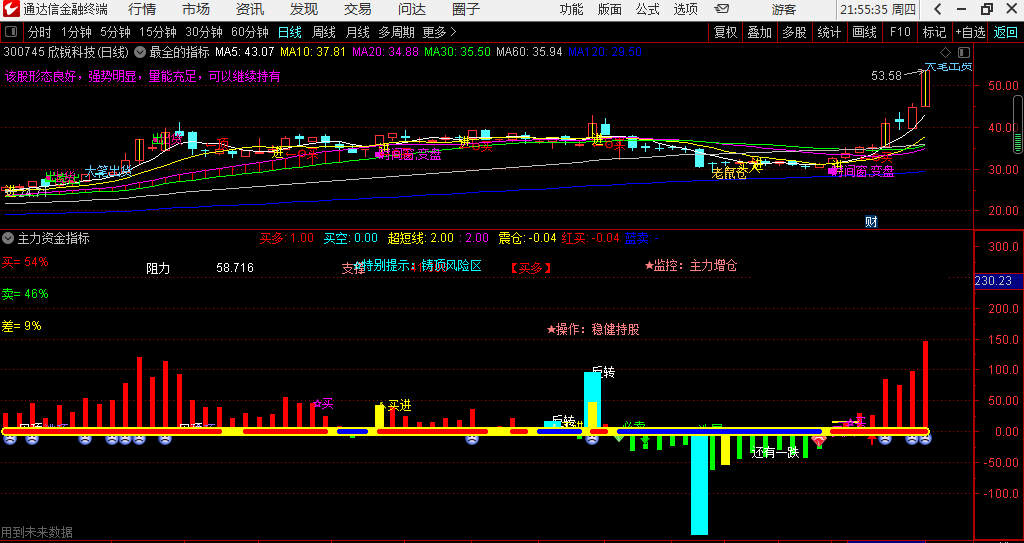Open the 资讯 menu
1024x543 pixels.
click(250, 9)
